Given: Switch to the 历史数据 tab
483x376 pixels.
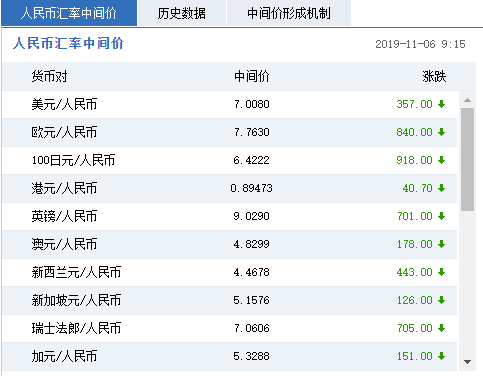Looking at the screenshot, I should [182, 13].
